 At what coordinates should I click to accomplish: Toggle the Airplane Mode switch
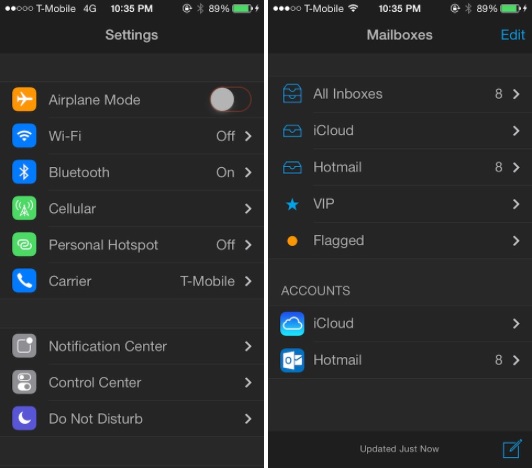(231, 99)
